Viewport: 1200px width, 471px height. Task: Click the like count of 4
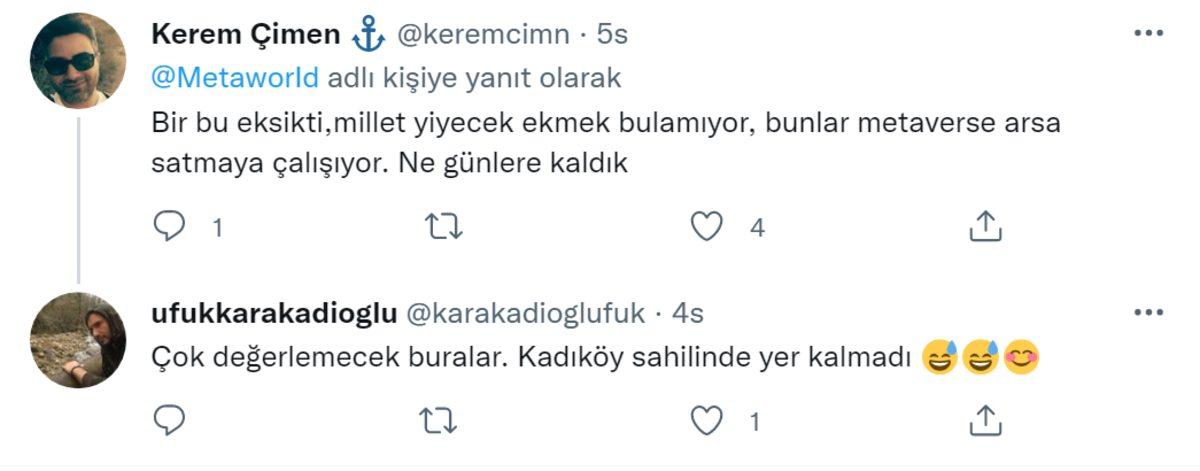pyautogui.click(x=757, y=228)
